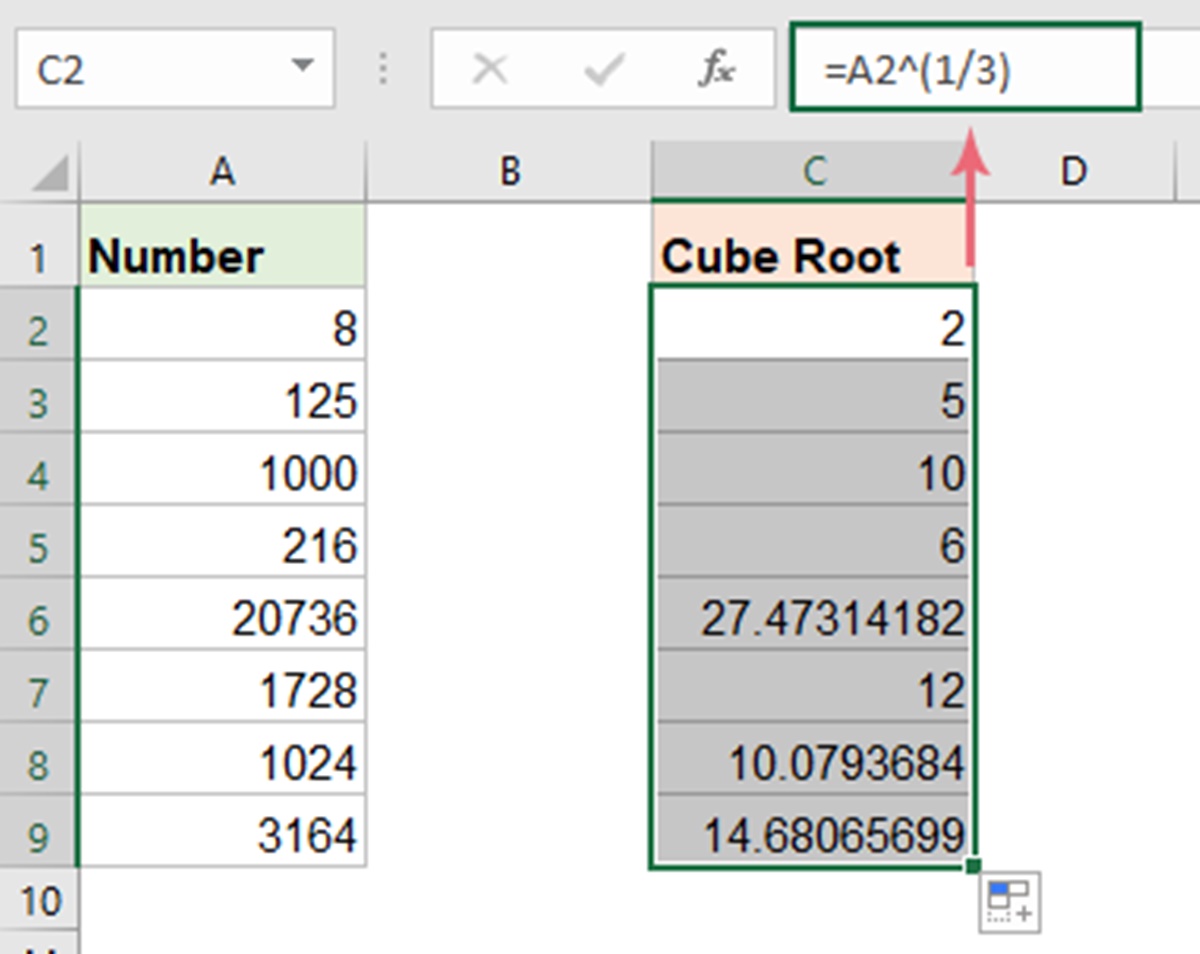This screenshot has height=954, width=1200.
Task: Select cell containing 1000
Action: click(x=223, y=469)
